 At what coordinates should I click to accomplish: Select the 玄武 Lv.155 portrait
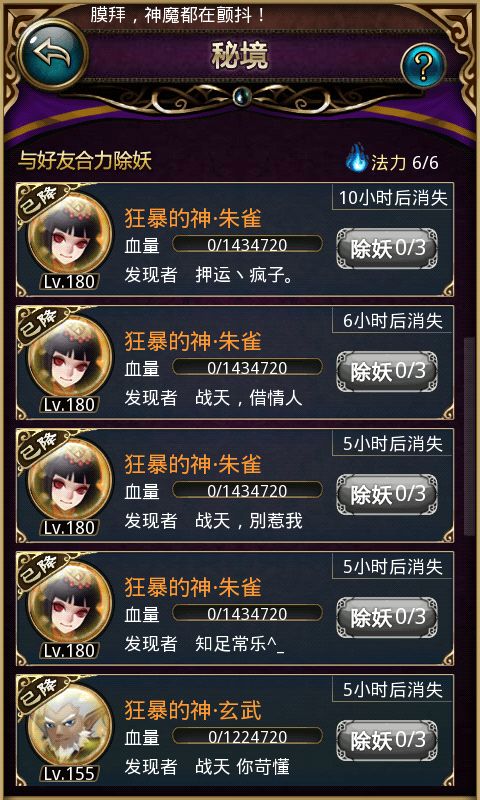coord(70,727)
